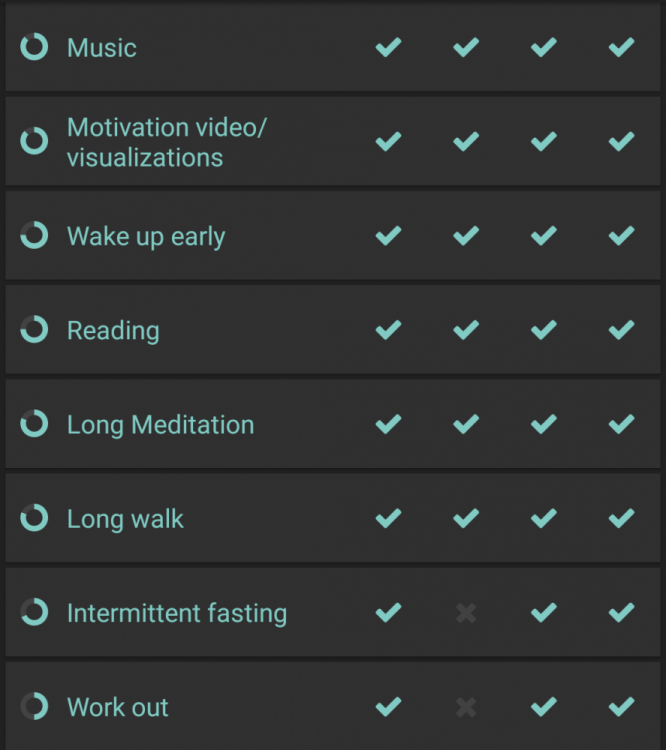Click the Work out progress ring icon

point(34,706)
